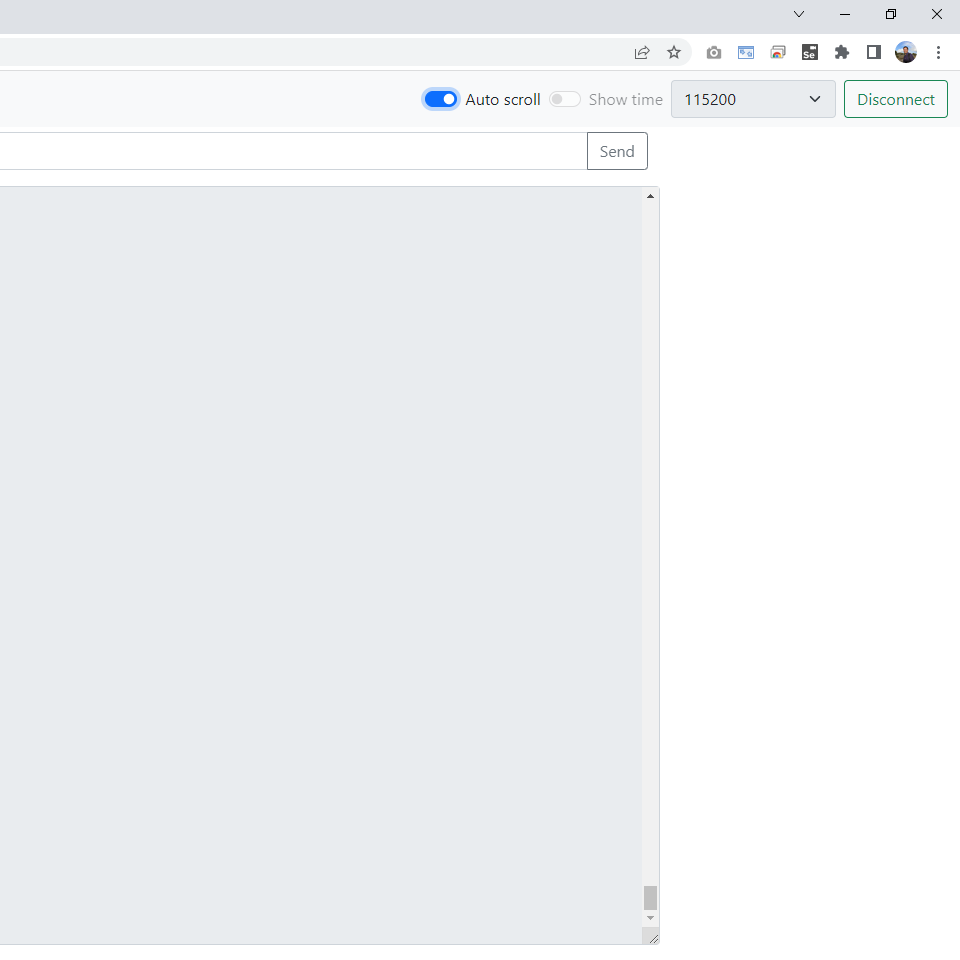Screen dimensions: 960x960
Task: Bookmark this page with the star icon
Action: coord(674,52)
